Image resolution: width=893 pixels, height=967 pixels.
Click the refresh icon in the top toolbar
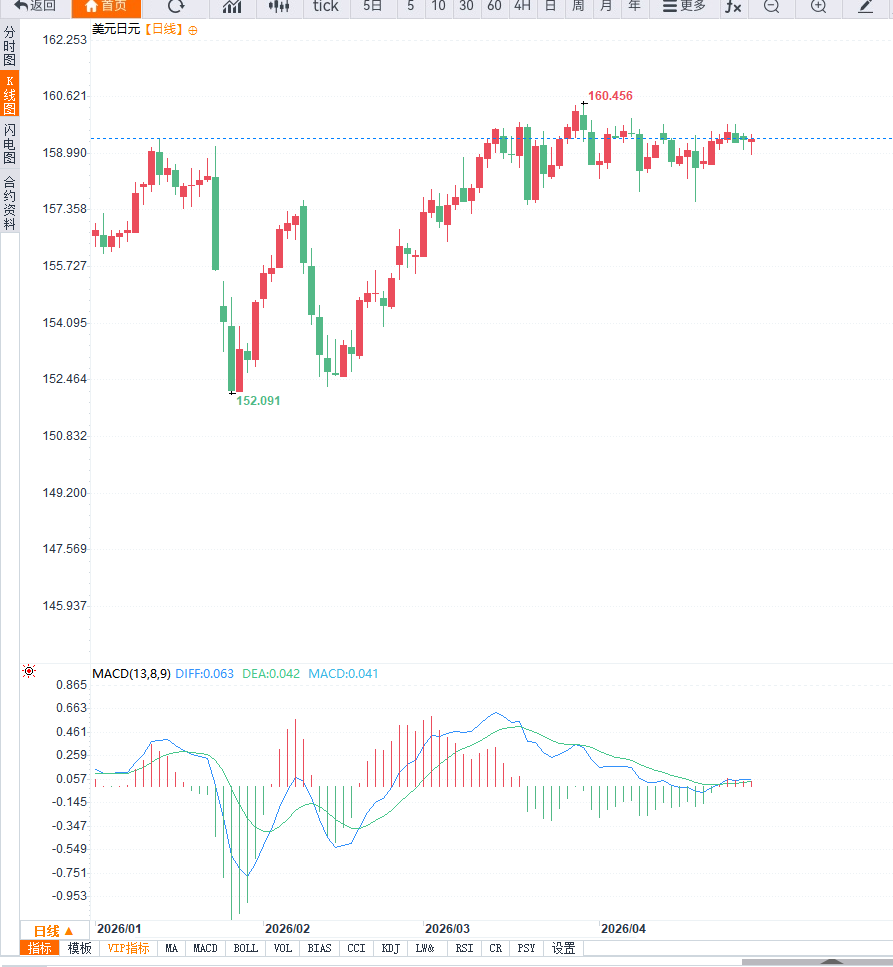pos(176,6)
